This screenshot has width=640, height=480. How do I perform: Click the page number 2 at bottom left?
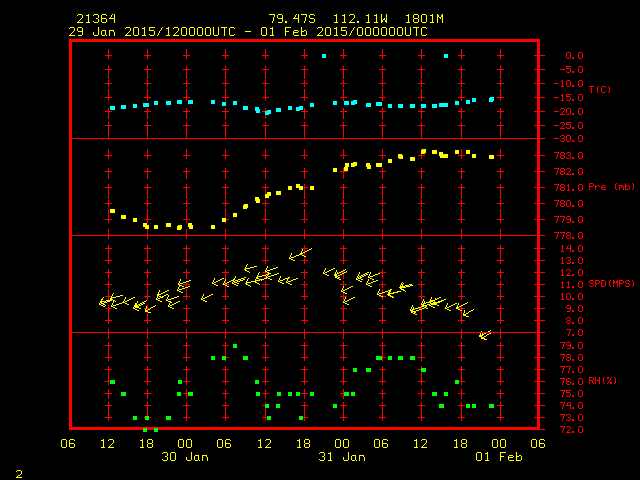(19, 474)
